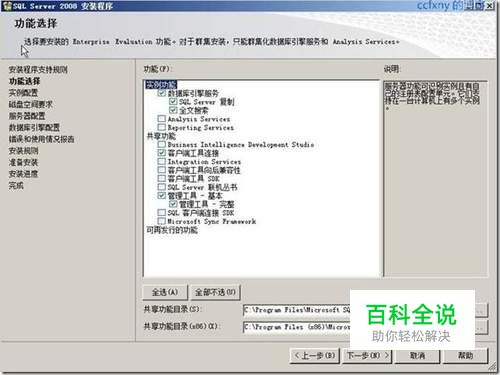Click 安装规则 step in sidebar
Viewport: 500px width, 375px height.
click(23, 151)
